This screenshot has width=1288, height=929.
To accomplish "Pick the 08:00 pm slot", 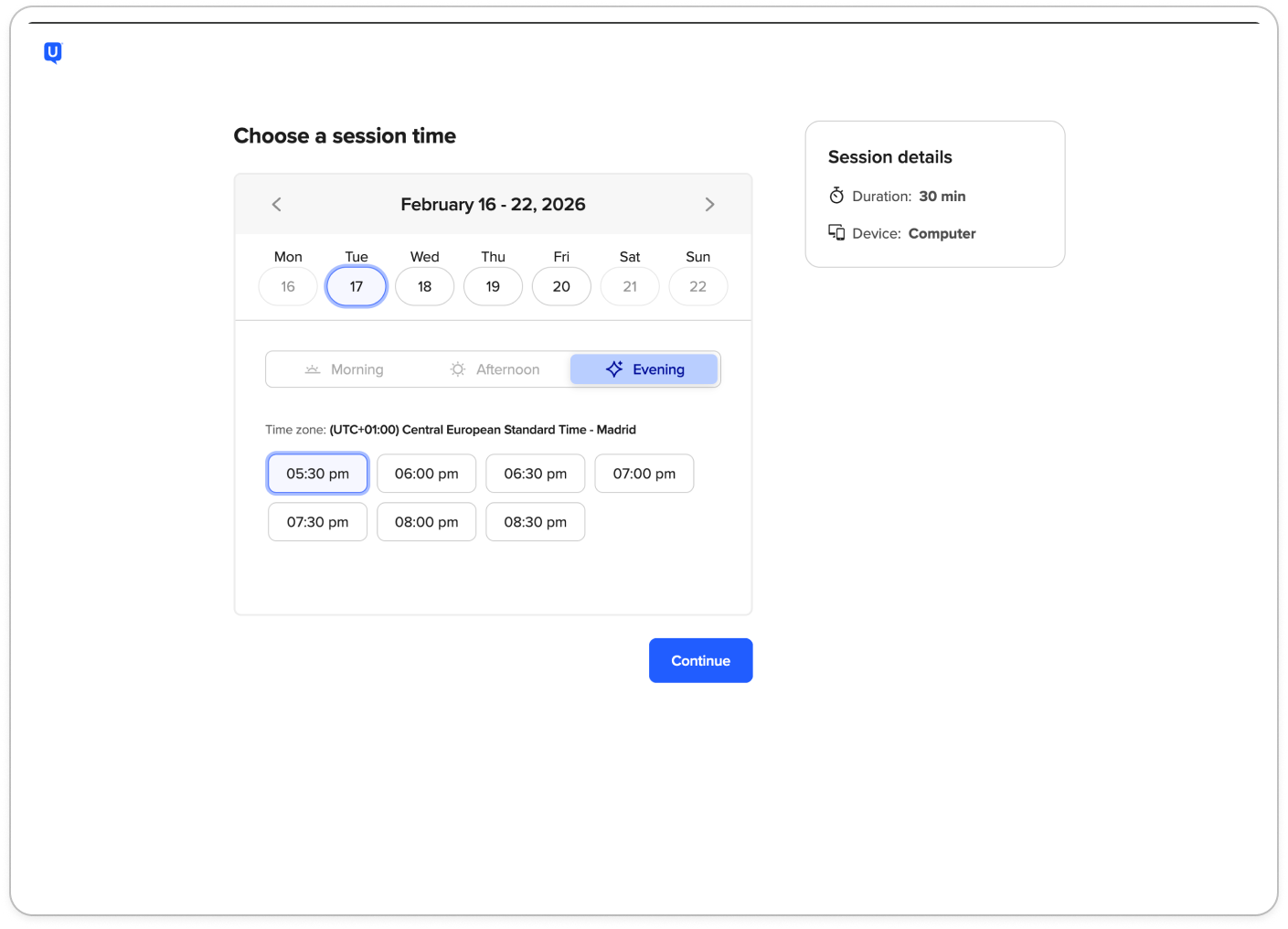I will tap(427, 522).
